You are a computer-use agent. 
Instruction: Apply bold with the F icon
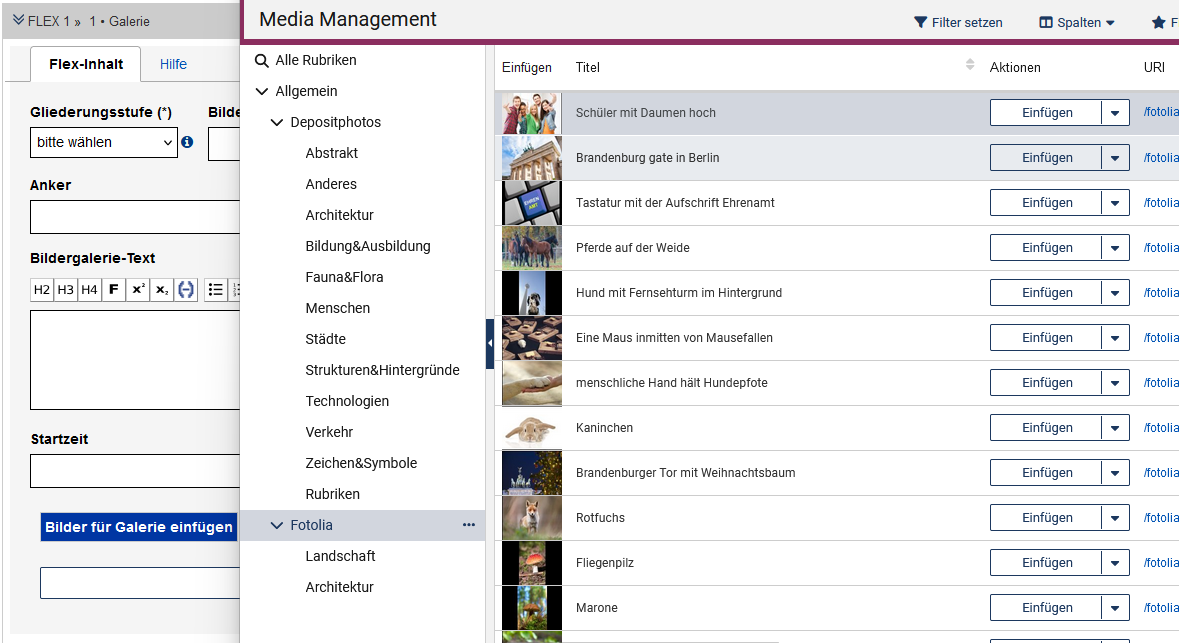tap(113, 289)
